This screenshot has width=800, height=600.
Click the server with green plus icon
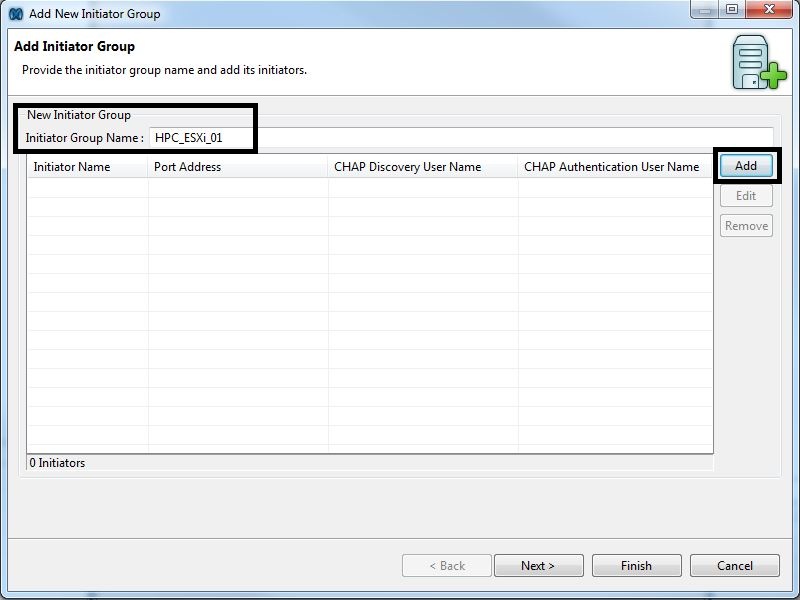click(758, 63)
